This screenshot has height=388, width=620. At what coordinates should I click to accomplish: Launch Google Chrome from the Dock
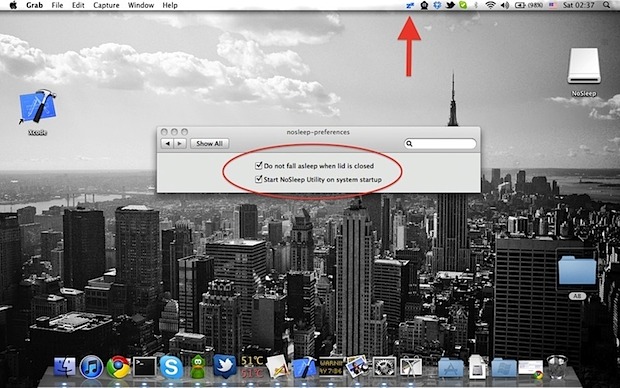coord(118,367)
